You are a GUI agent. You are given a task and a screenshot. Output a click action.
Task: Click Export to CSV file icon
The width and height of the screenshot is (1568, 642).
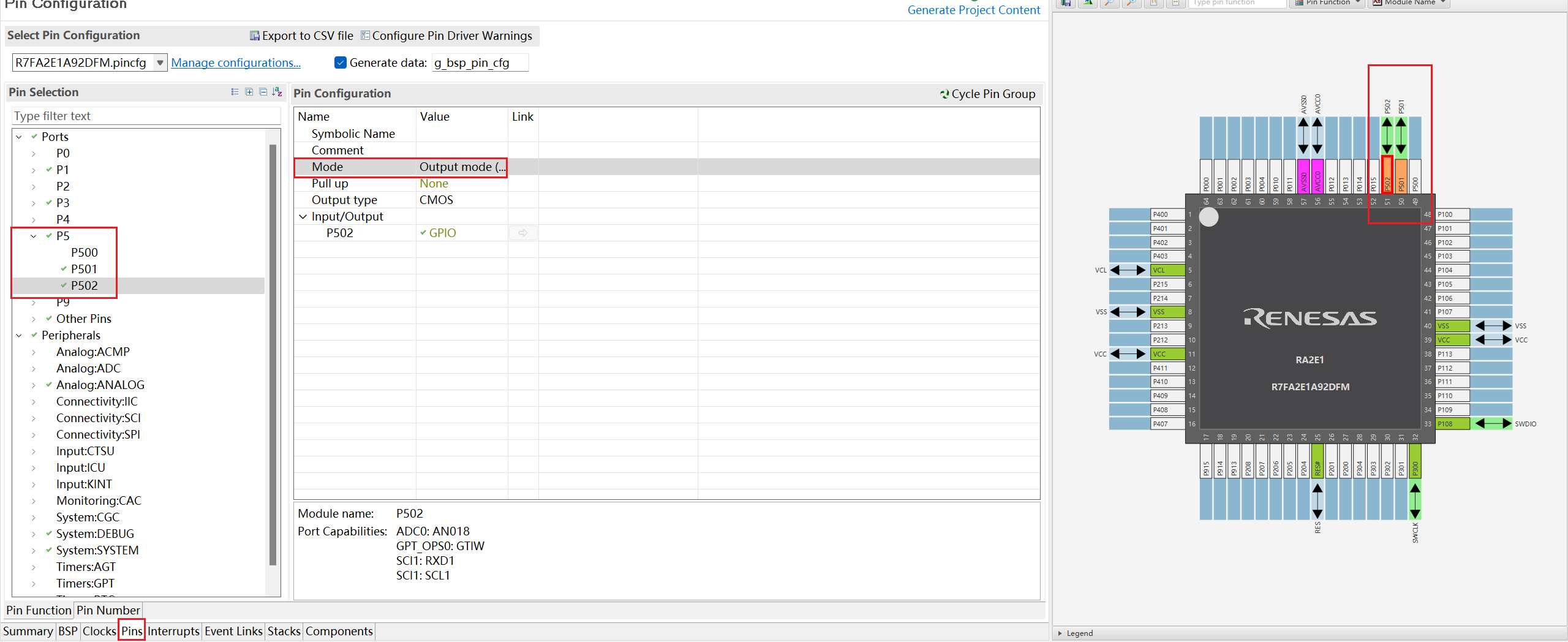click(255, 36)
